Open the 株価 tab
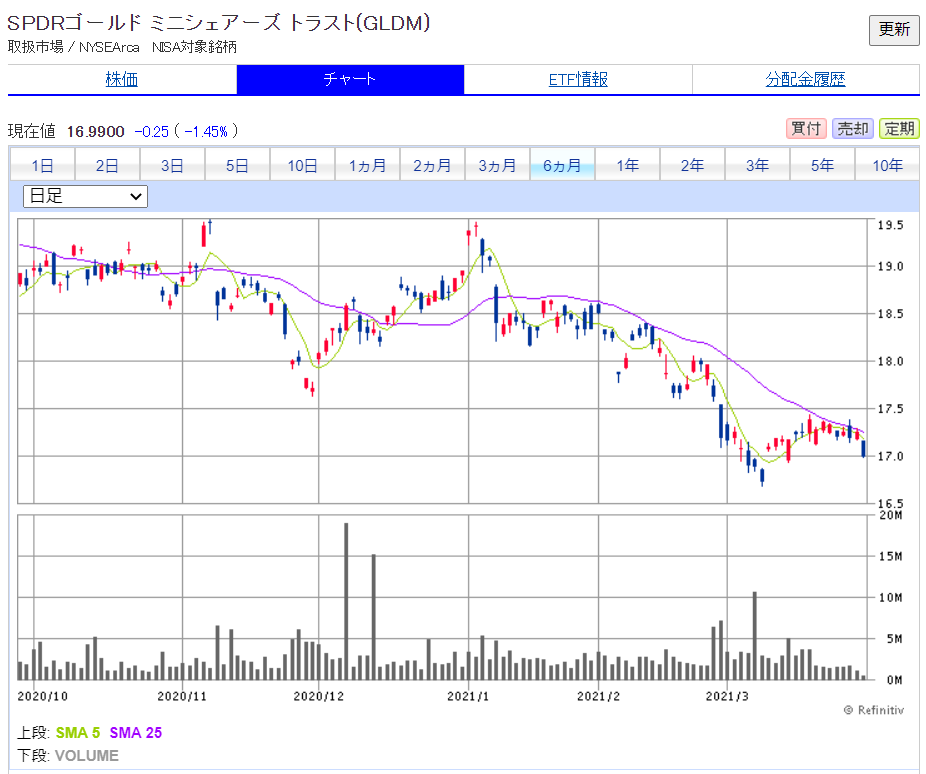This screenshot has width=926, height=774. click(122, 79)
